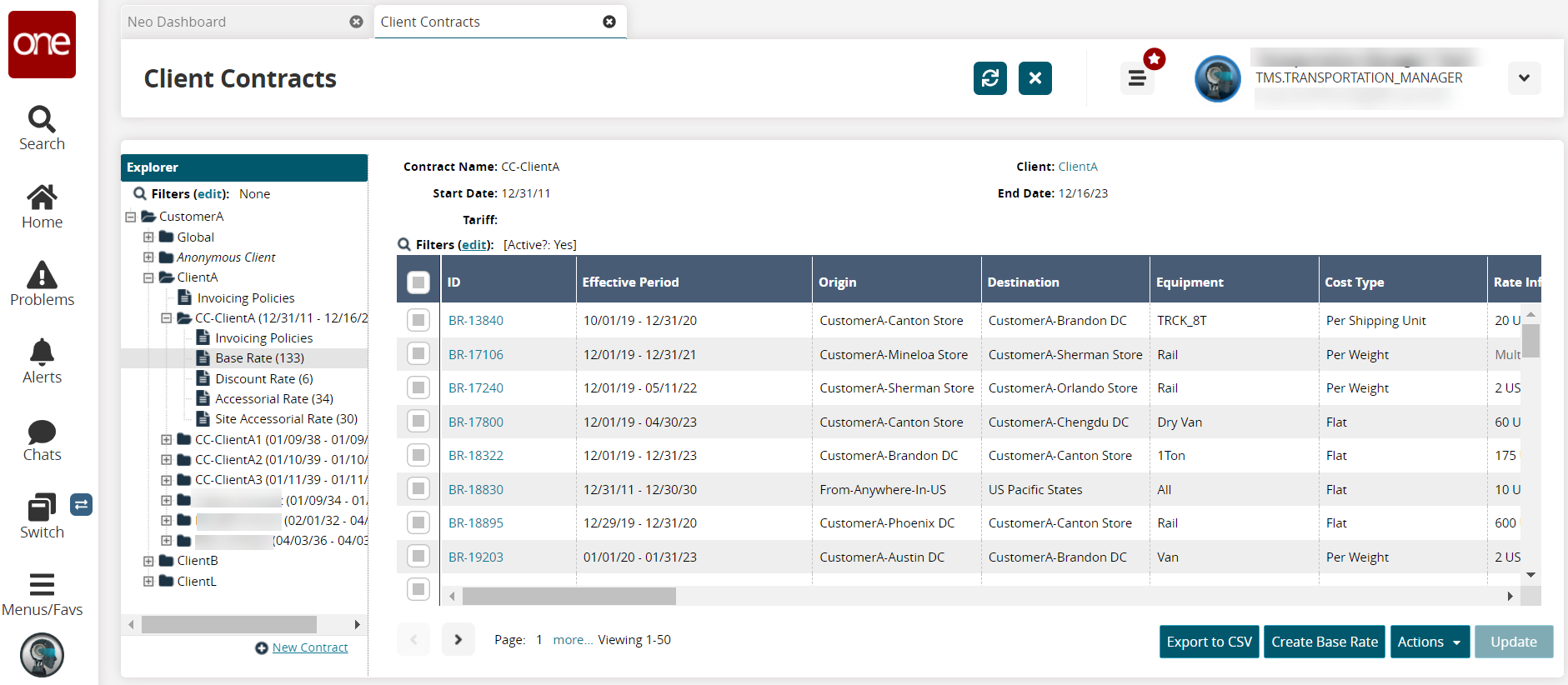Open ClientA top-level Invoicing Policies

[x=245, y=297]
